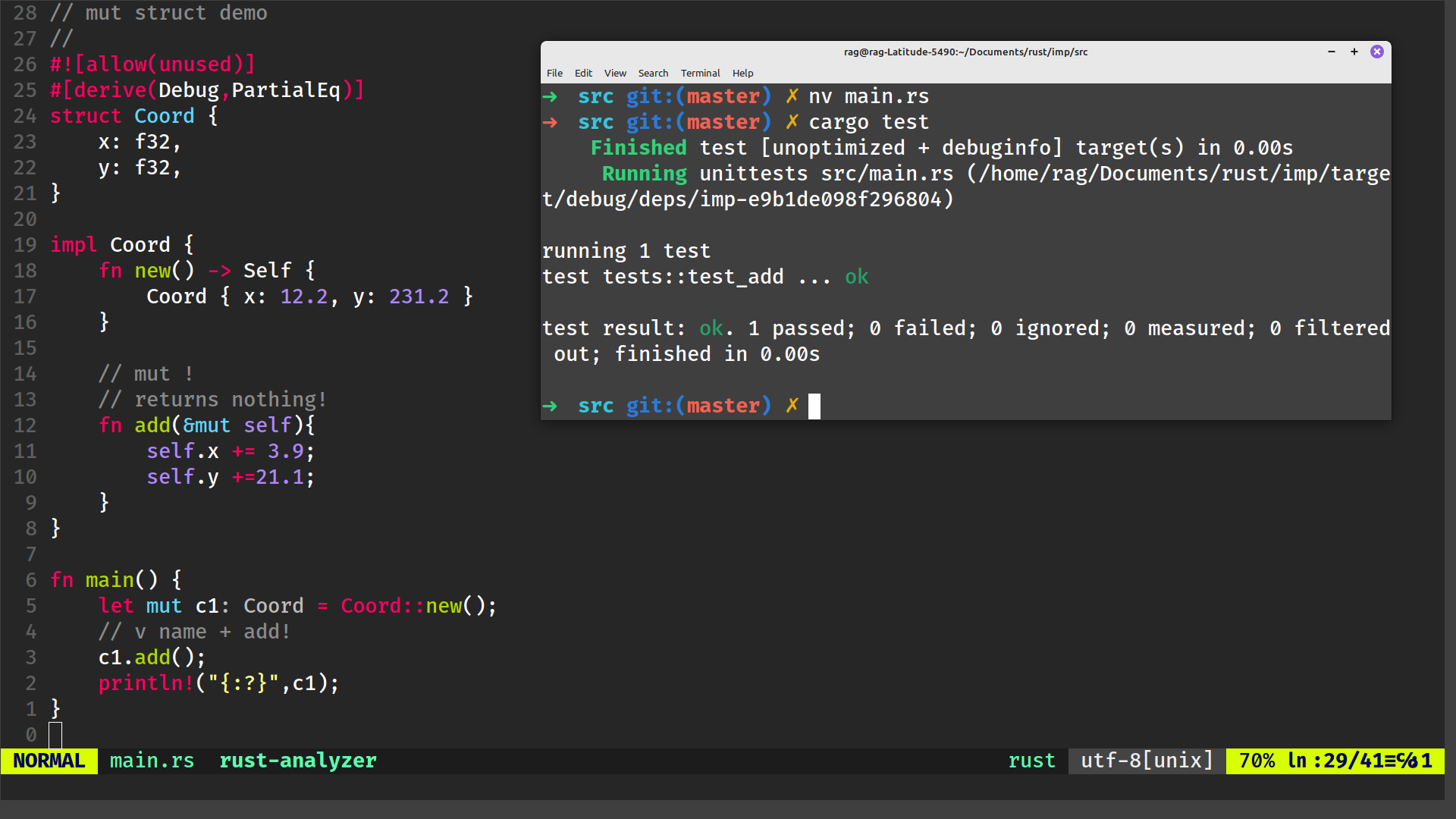The height and width of the screenshot is (819, 1456).
Task: Open the Search menu
Action: pos(653,73)
